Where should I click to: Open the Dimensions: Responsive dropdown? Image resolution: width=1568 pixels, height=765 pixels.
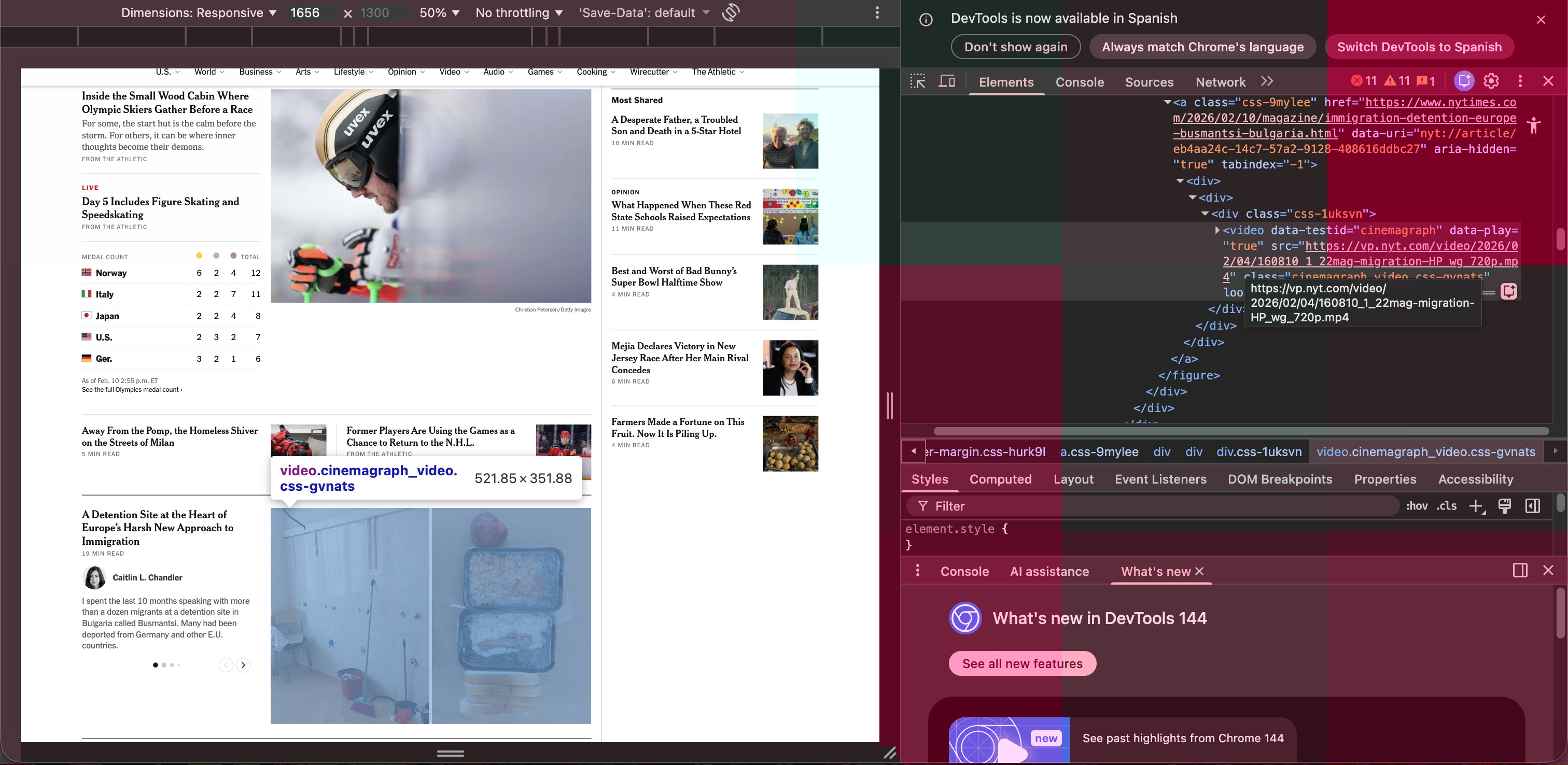[x=199, y=13]
